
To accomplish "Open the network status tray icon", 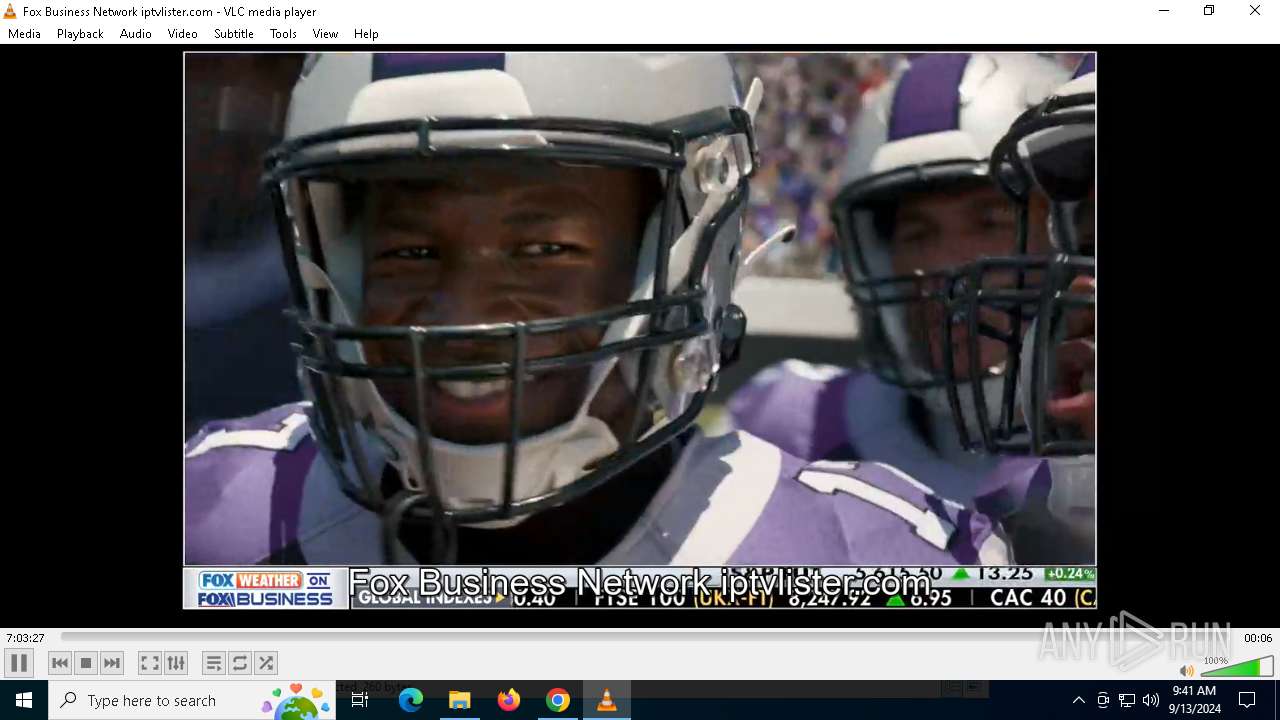I will point(1127,700).
